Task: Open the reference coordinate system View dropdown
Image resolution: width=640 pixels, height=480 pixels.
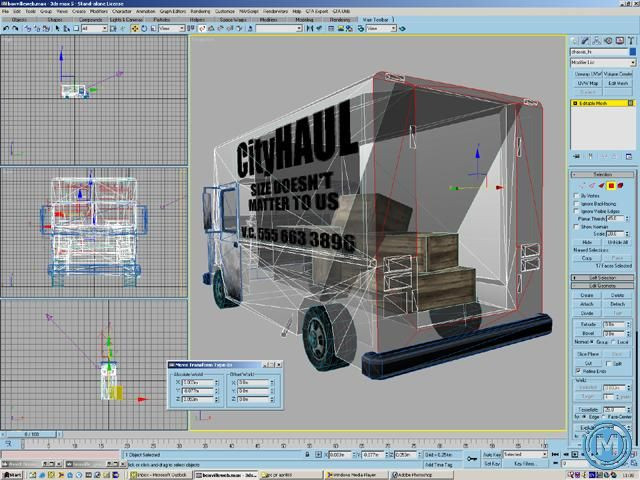Action: (x=171, y=29)
